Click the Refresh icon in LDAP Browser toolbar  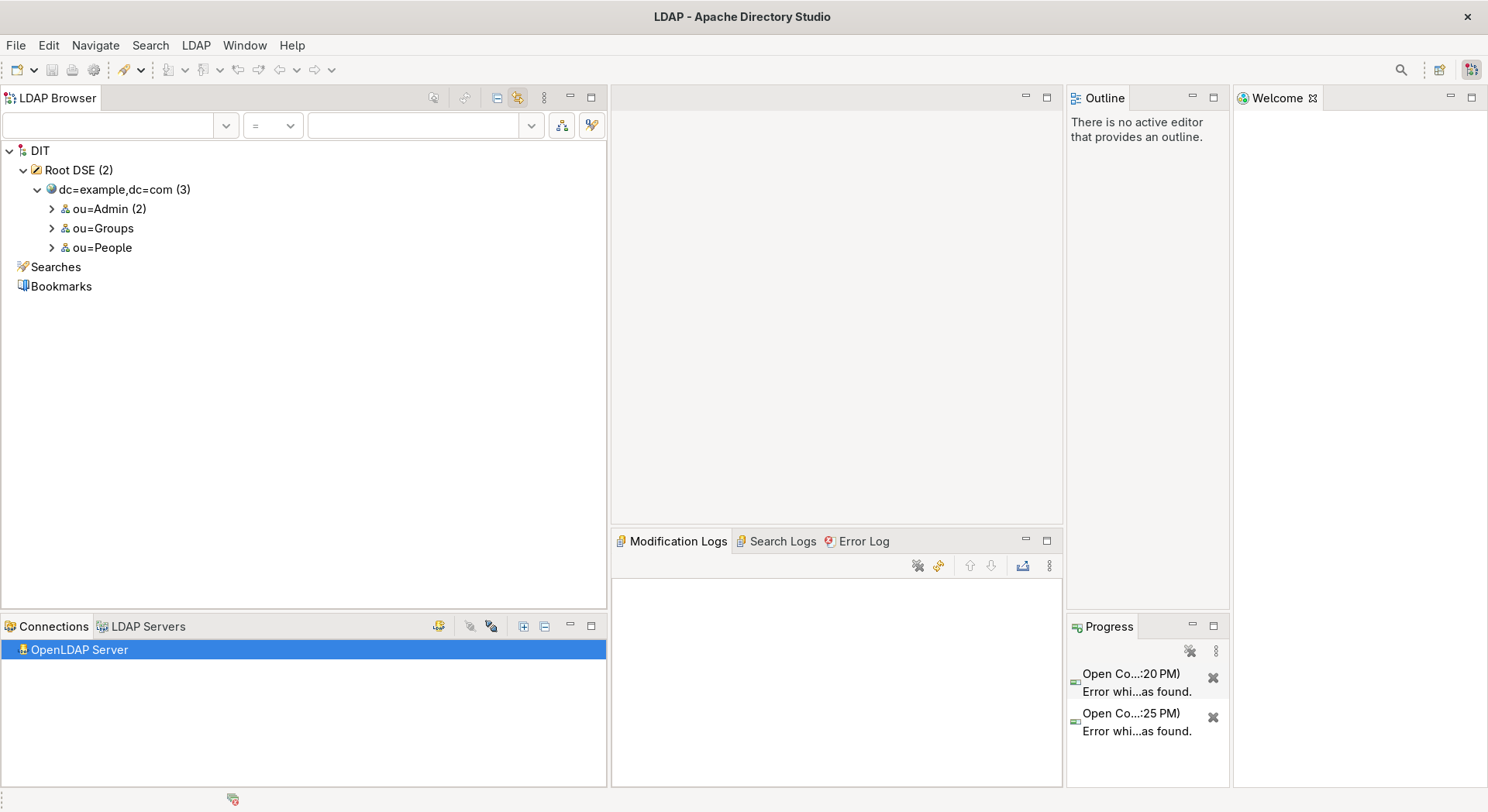click(464, 98)
